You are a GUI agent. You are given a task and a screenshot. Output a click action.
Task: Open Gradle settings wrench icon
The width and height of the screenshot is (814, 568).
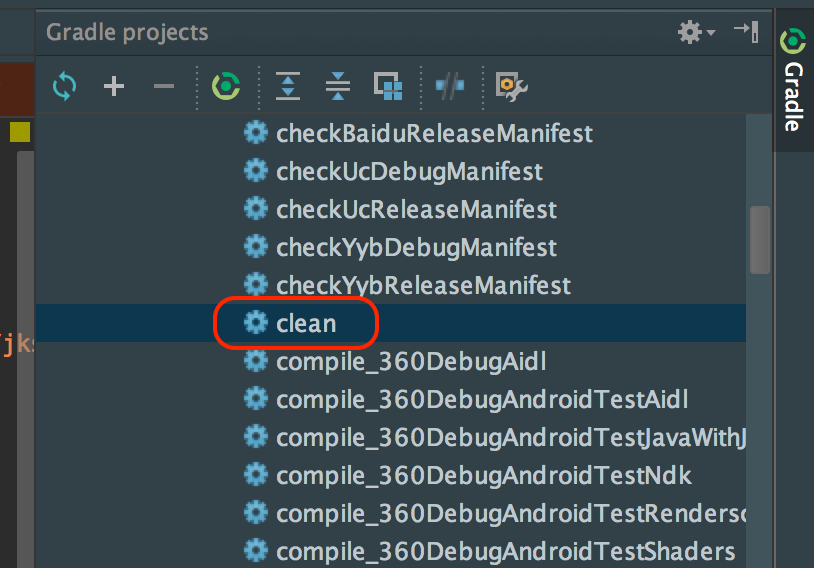click(511, 87)
